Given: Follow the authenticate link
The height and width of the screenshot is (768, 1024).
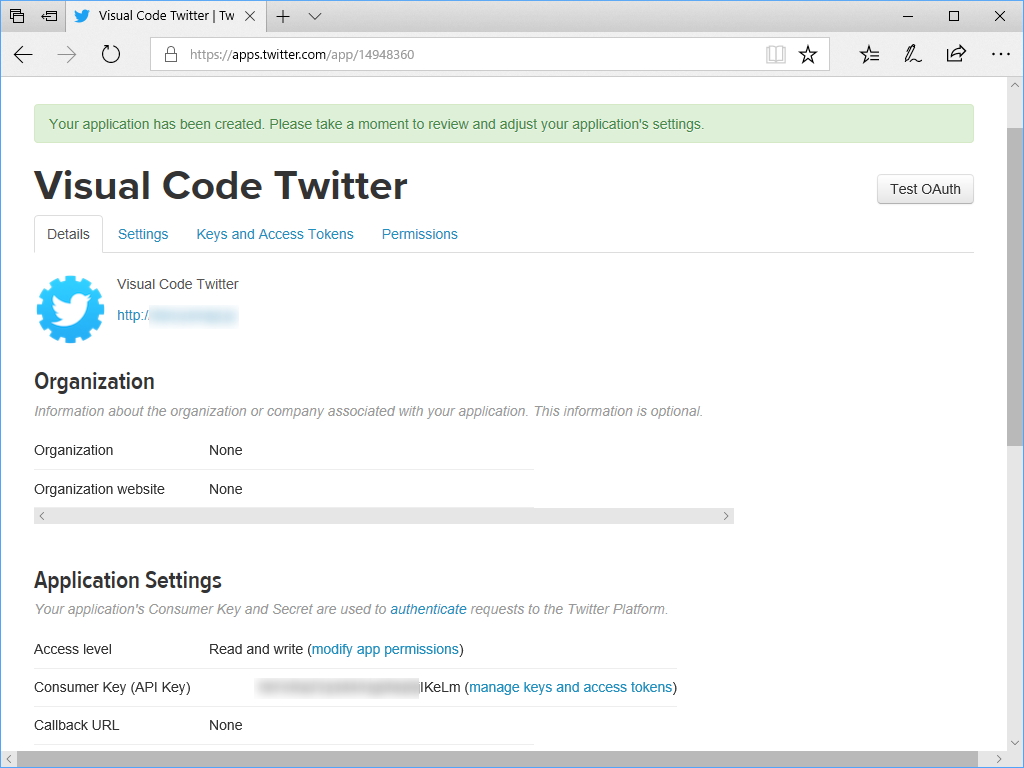Looking at the screenshot, I should pos(428,609).
